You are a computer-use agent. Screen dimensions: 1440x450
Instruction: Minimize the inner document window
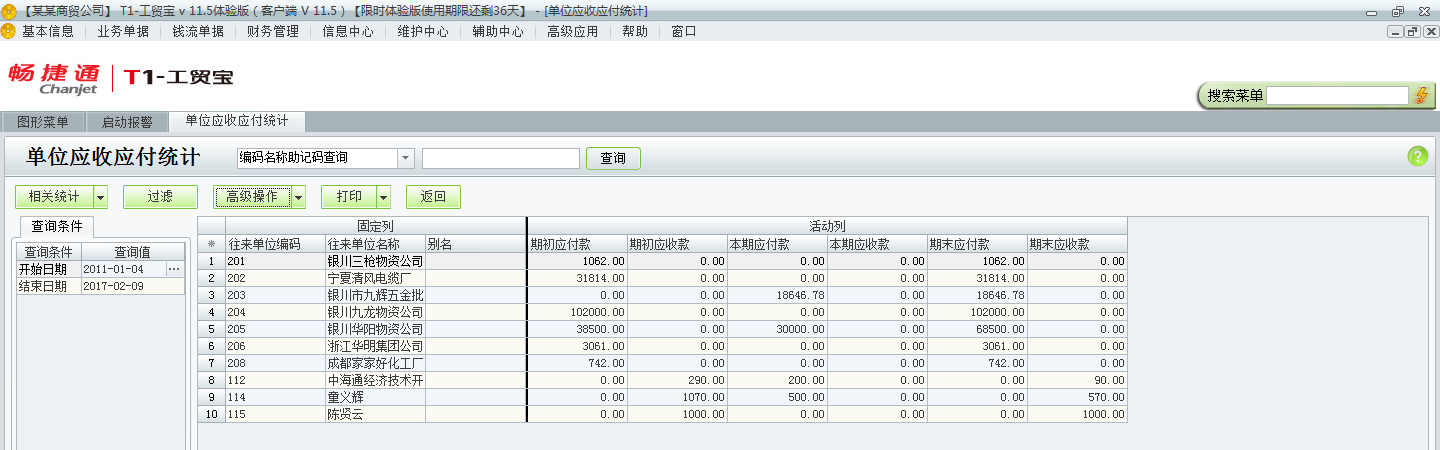tap(1396, 31)
